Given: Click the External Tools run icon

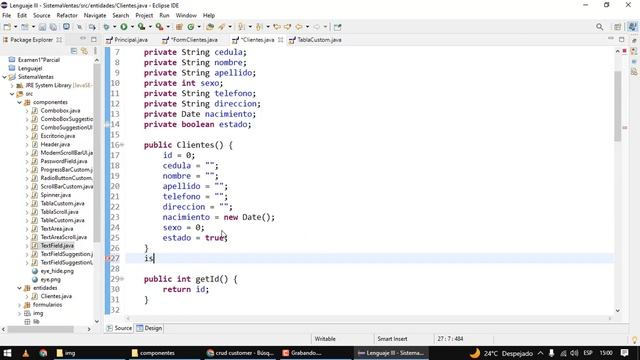Looking at the screenshot, I should 159,27.
